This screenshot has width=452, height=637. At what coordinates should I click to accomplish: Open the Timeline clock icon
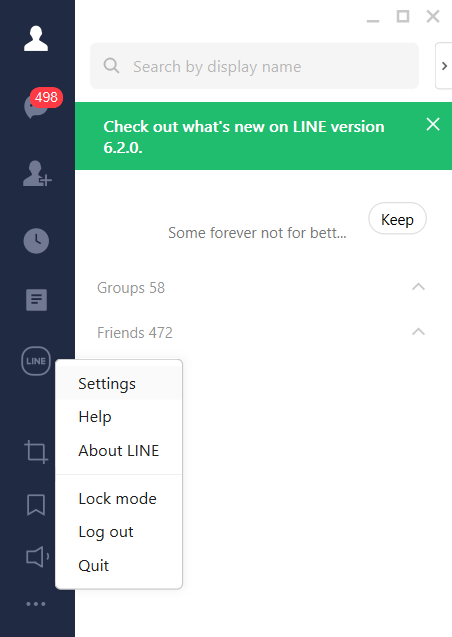[36, 241]
